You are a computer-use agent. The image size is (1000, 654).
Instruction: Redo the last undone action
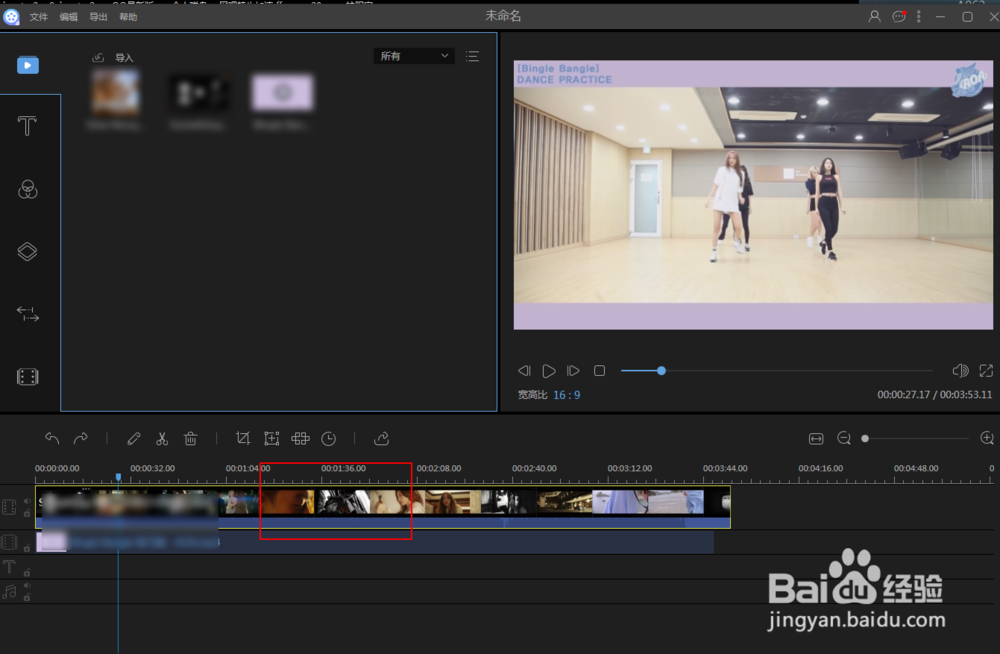tap(80, 438)
